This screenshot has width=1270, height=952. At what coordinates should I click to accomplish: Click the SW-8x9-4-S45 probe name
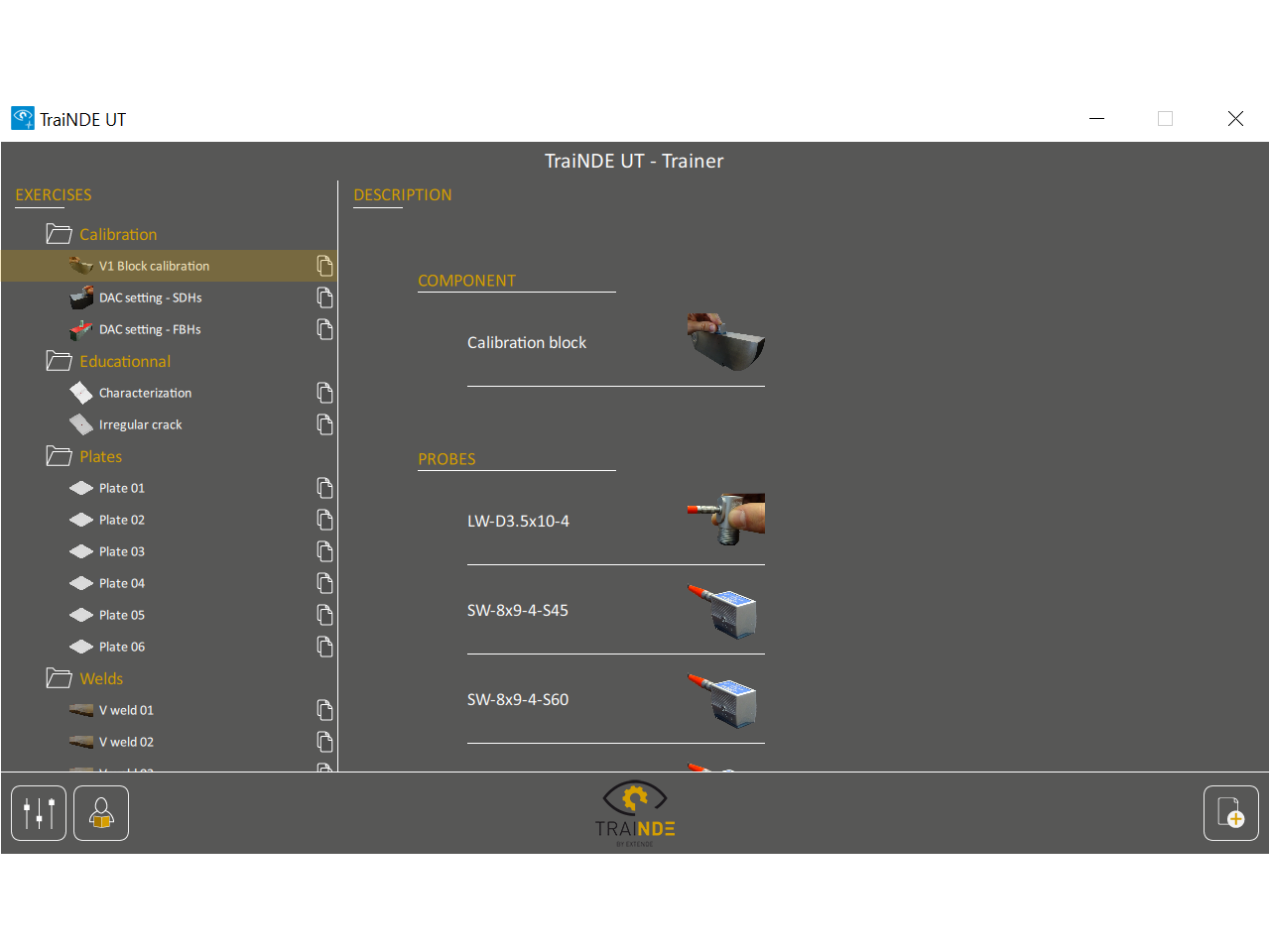[x=518, y=610]
